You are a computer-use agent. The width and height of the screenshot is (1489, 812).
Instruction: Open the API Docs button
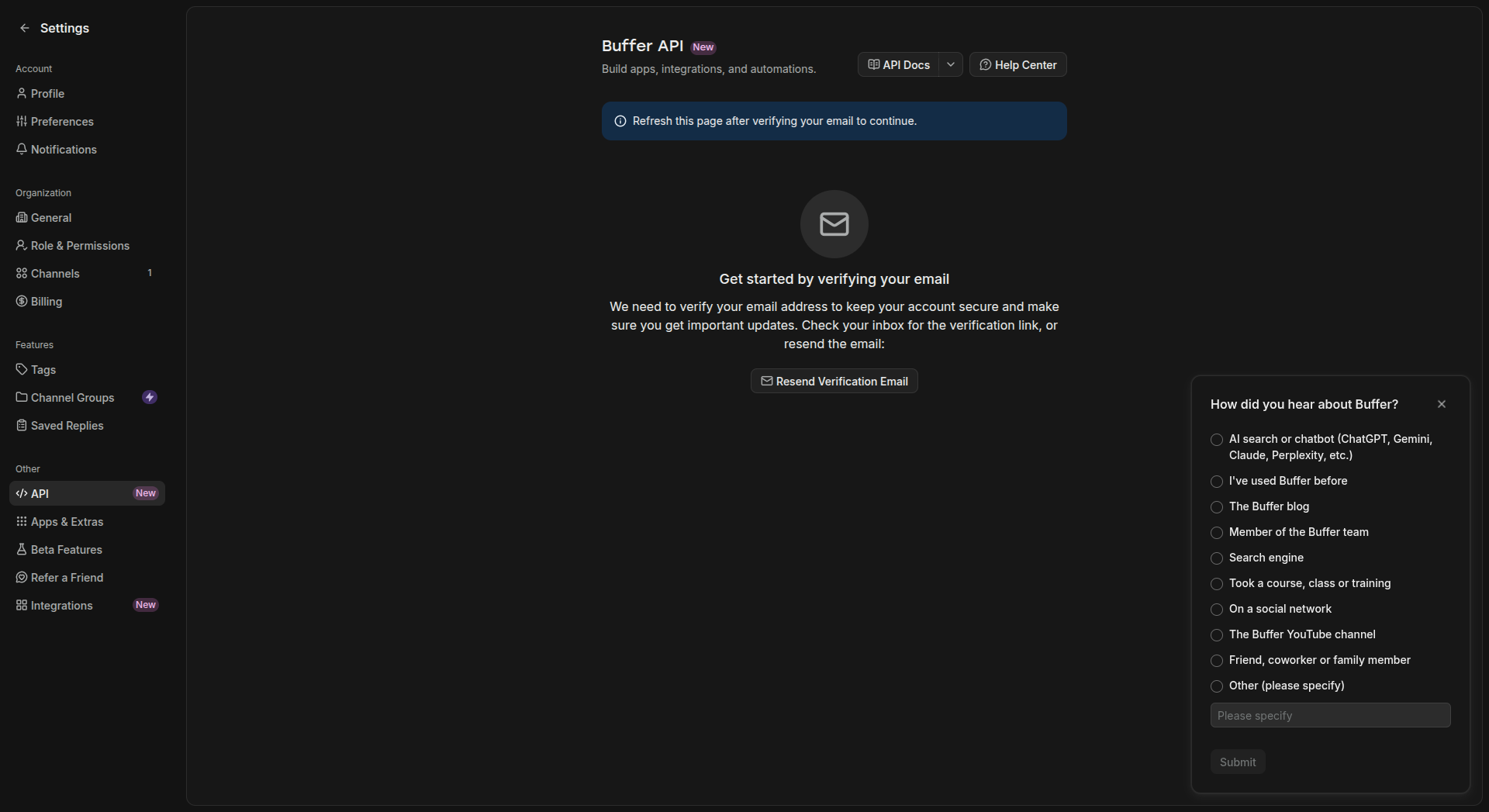(898, 64)
